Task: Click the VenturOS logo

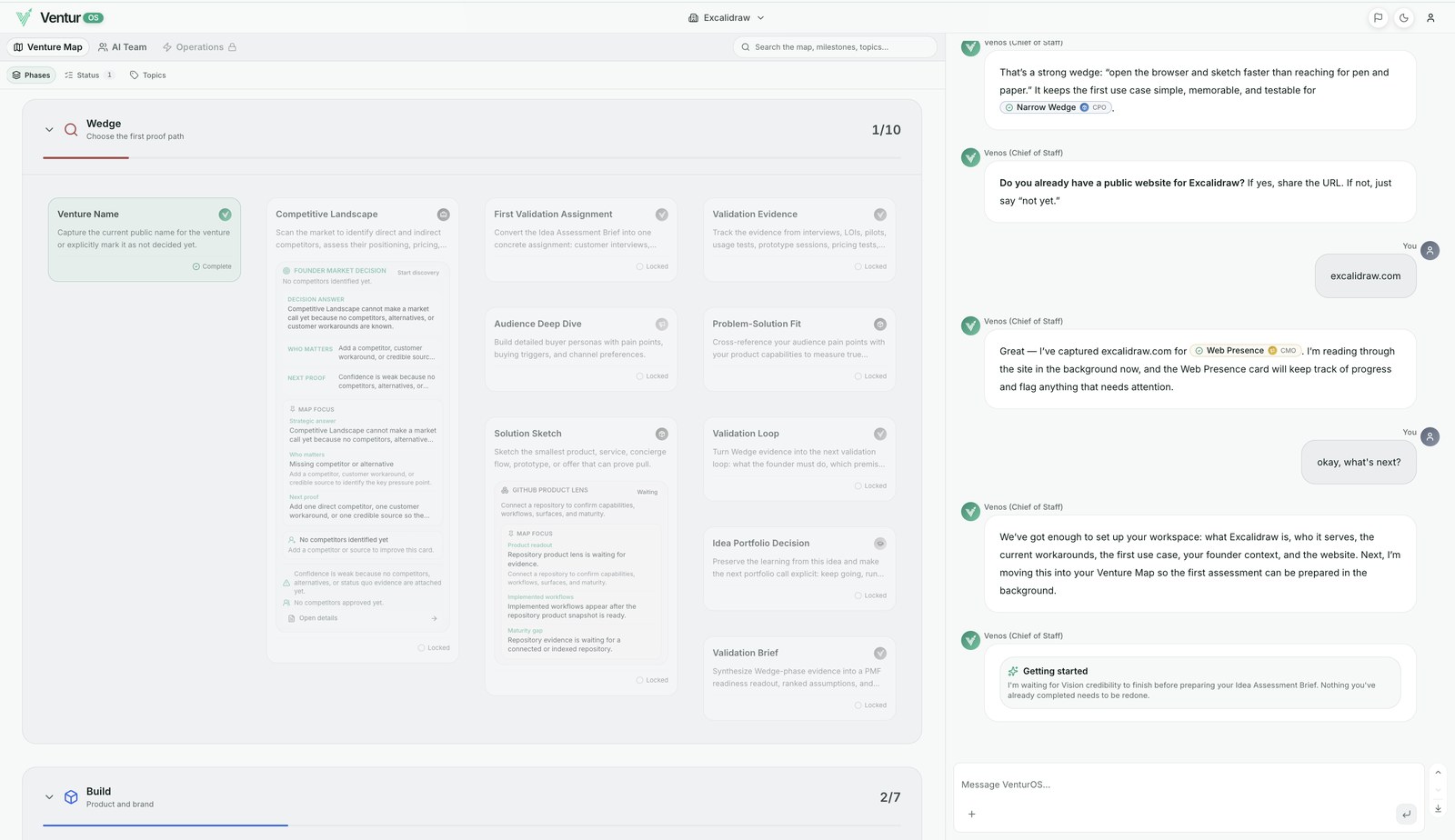Action: click(x=60, y=17)
